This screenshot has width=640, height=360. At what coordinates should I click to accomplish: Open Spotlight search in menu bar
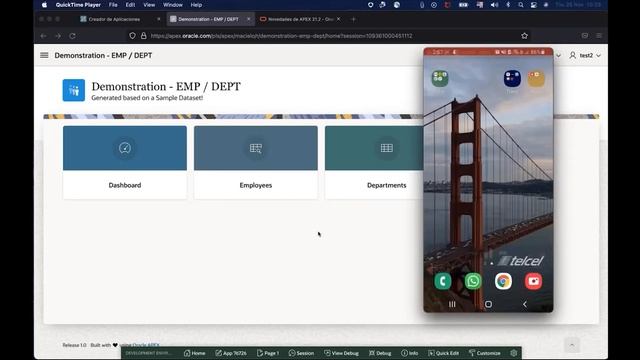tap(521, 5)
